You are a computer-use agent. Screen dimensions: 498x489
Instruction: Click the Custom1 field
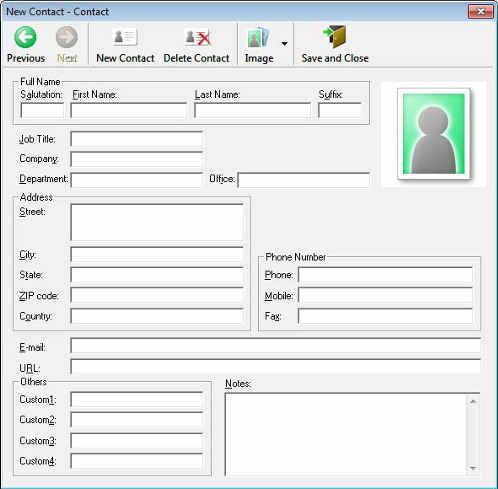click(137, 399)
